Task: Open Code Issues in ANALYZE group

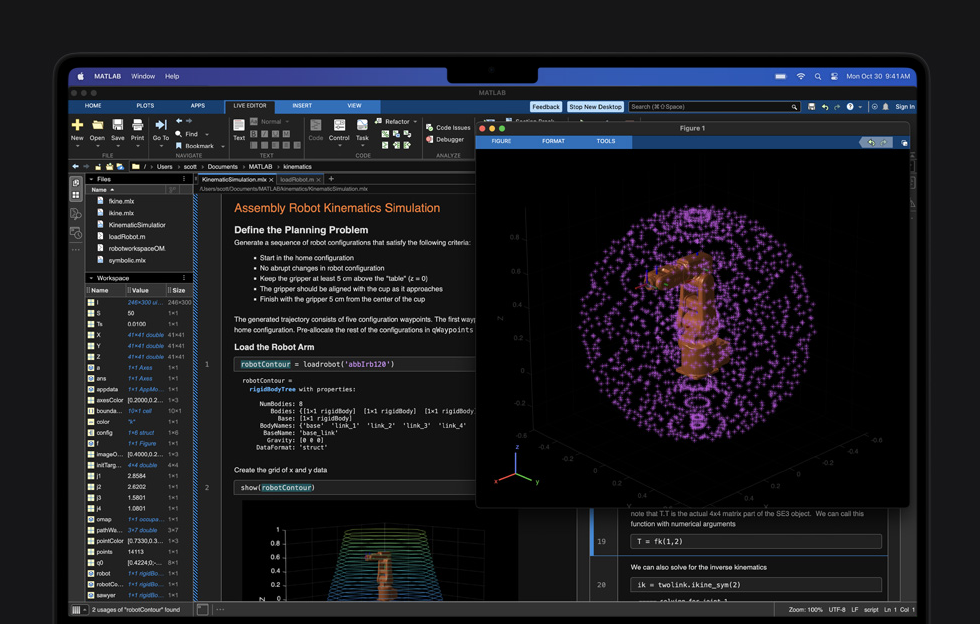Action: [448, 128]
